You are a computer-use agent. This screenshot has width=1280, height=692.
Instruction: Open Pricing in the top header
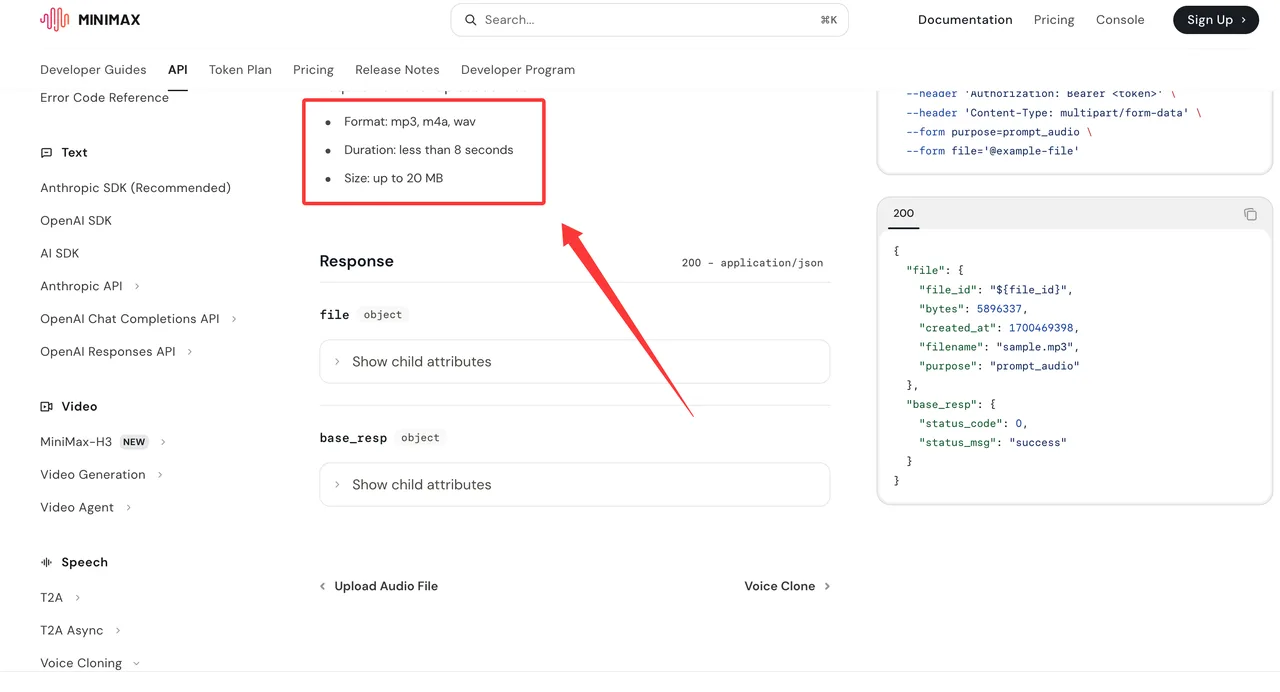[x=1054, y=20]
